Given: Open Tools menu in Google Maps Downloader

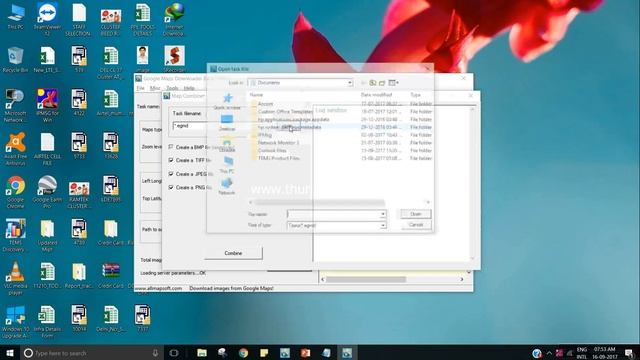Looking at the screenshot, I should 172,88.
